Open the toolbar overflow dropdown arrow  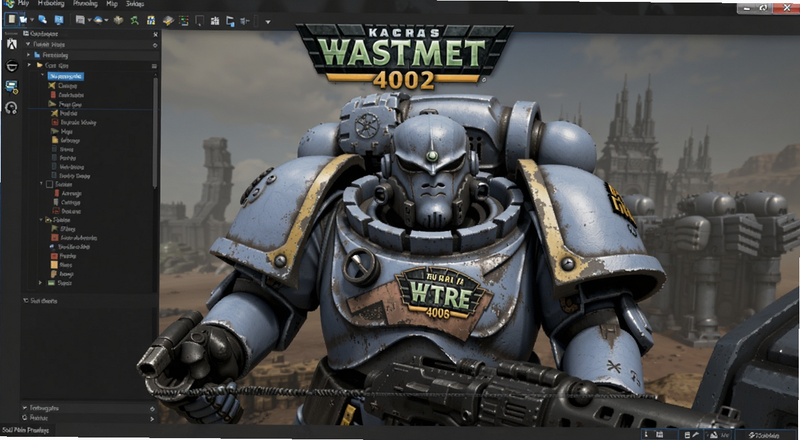pyautogui.click(x=267, y=21)
